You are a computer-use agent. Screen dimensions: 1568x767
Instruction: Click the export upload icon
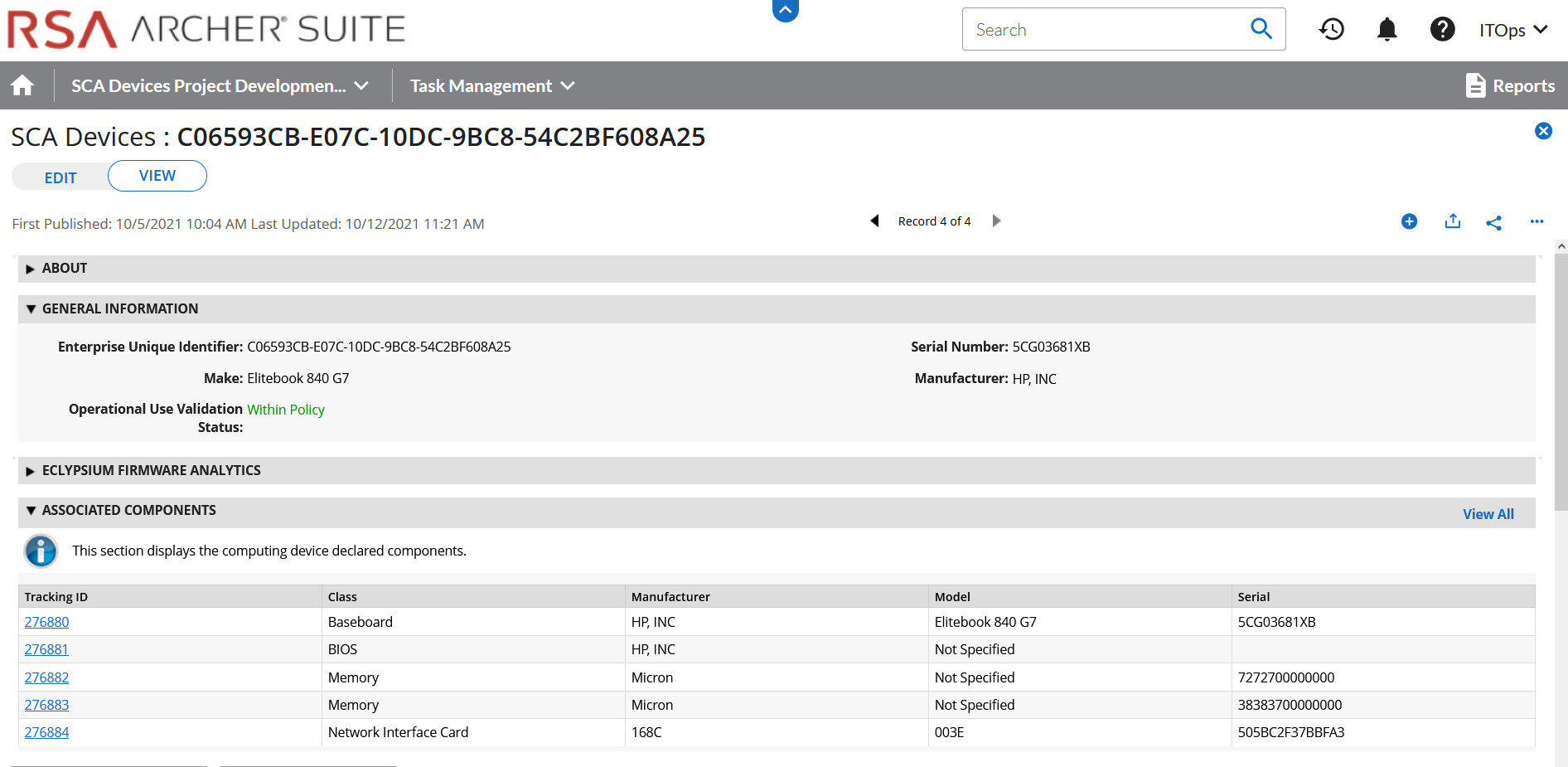(x=1452, y=221)
